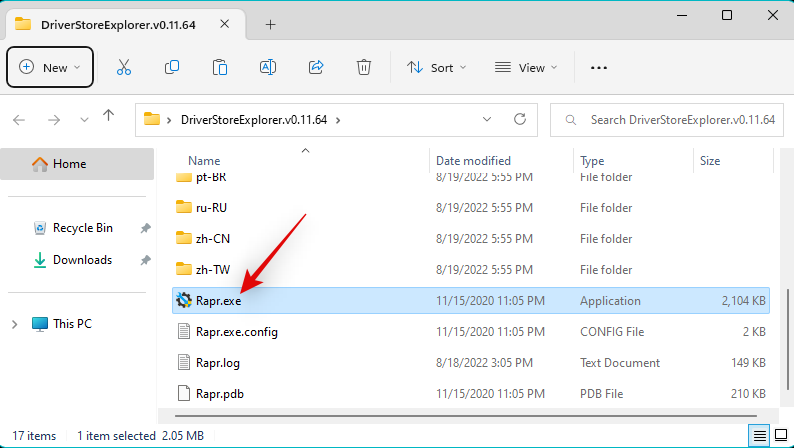Sort by the Type column header

pyautogui.click(x=592, y=160)
